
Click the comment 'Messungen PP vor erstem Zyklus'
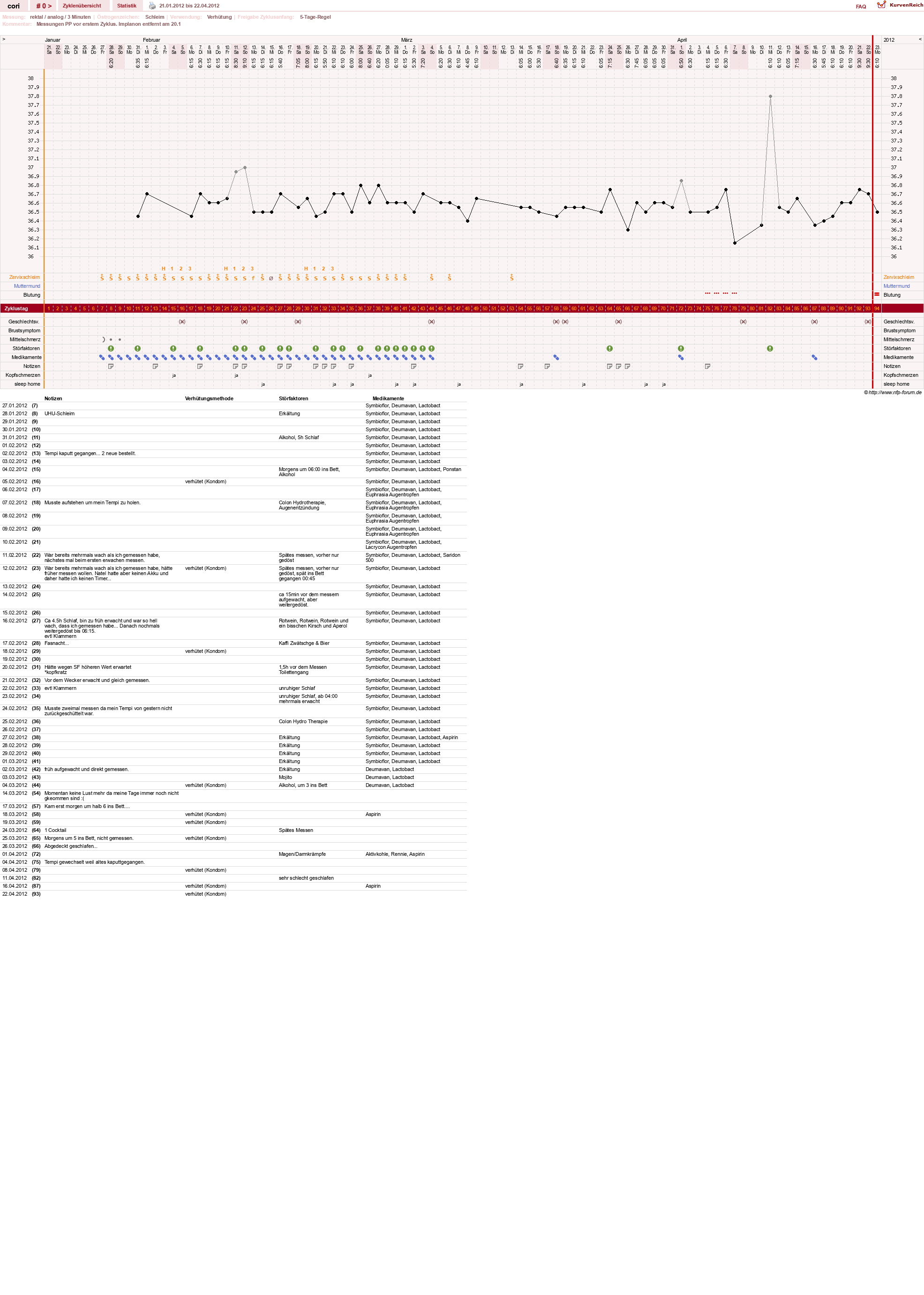coord(109,24)
